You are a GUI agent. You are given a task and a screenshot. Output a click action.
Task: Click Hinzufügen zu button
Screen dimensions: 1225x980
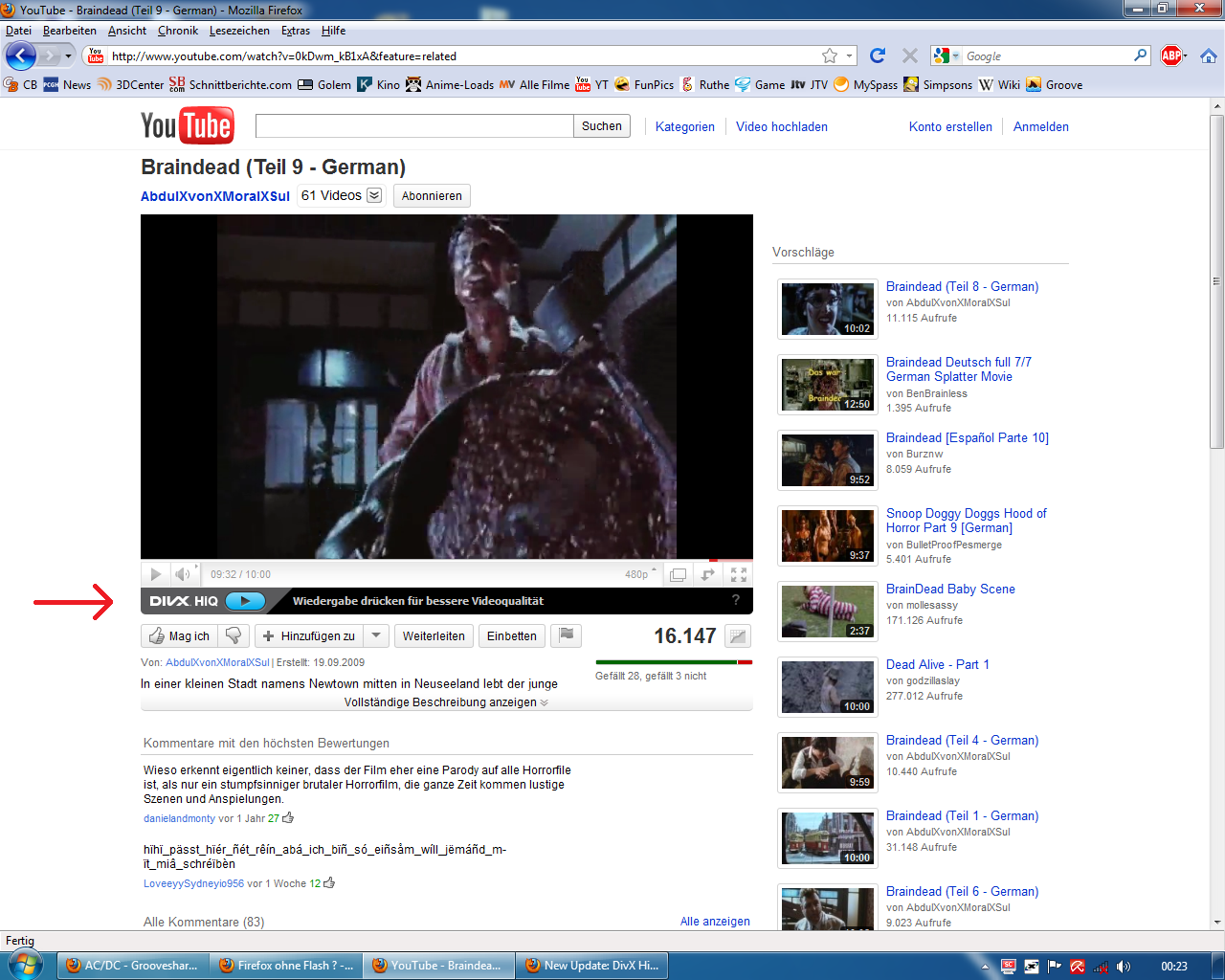coord(308,636)
